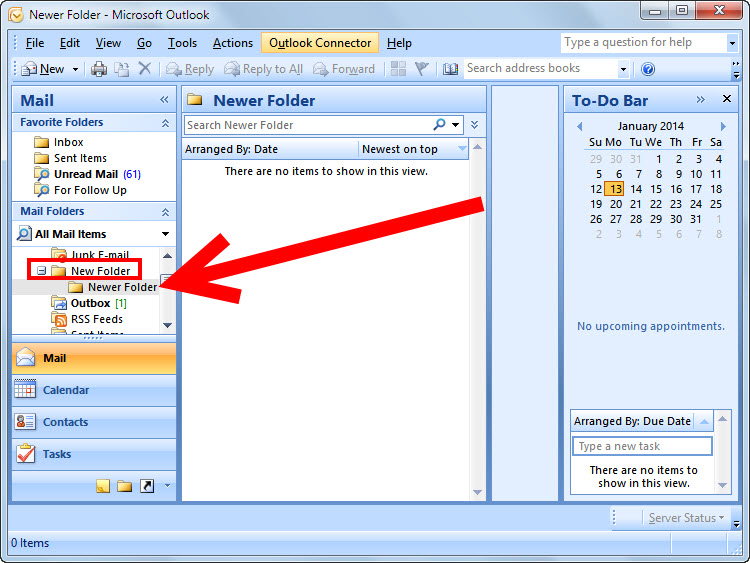Click the Move to Folder toolbar icon
The image size is (750, 563).
(121, 69)
